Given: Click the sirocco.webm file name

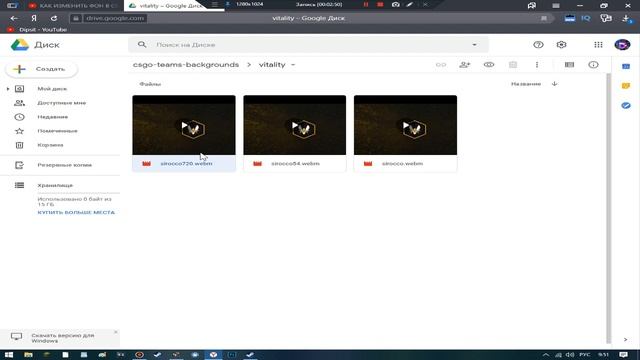Looking at the screenshot, I should click(402, 164).
